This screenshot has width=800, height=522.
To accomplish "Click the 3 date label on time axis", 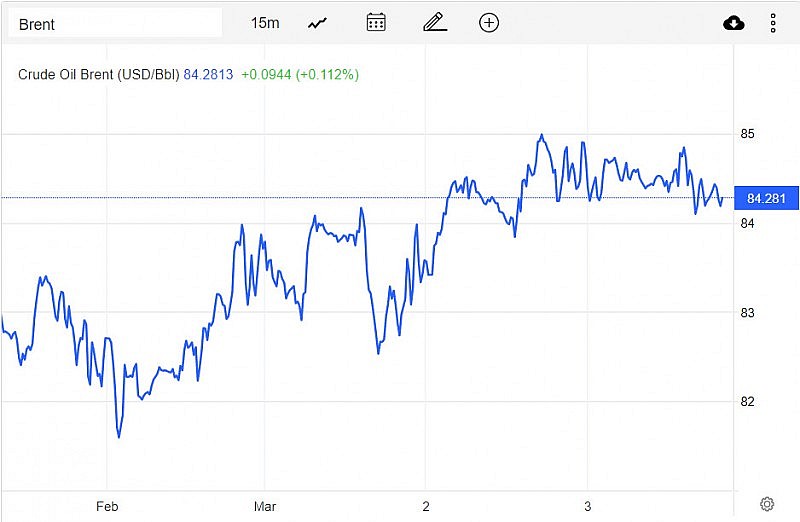I will pyautogui.click(x=587, y=506).
